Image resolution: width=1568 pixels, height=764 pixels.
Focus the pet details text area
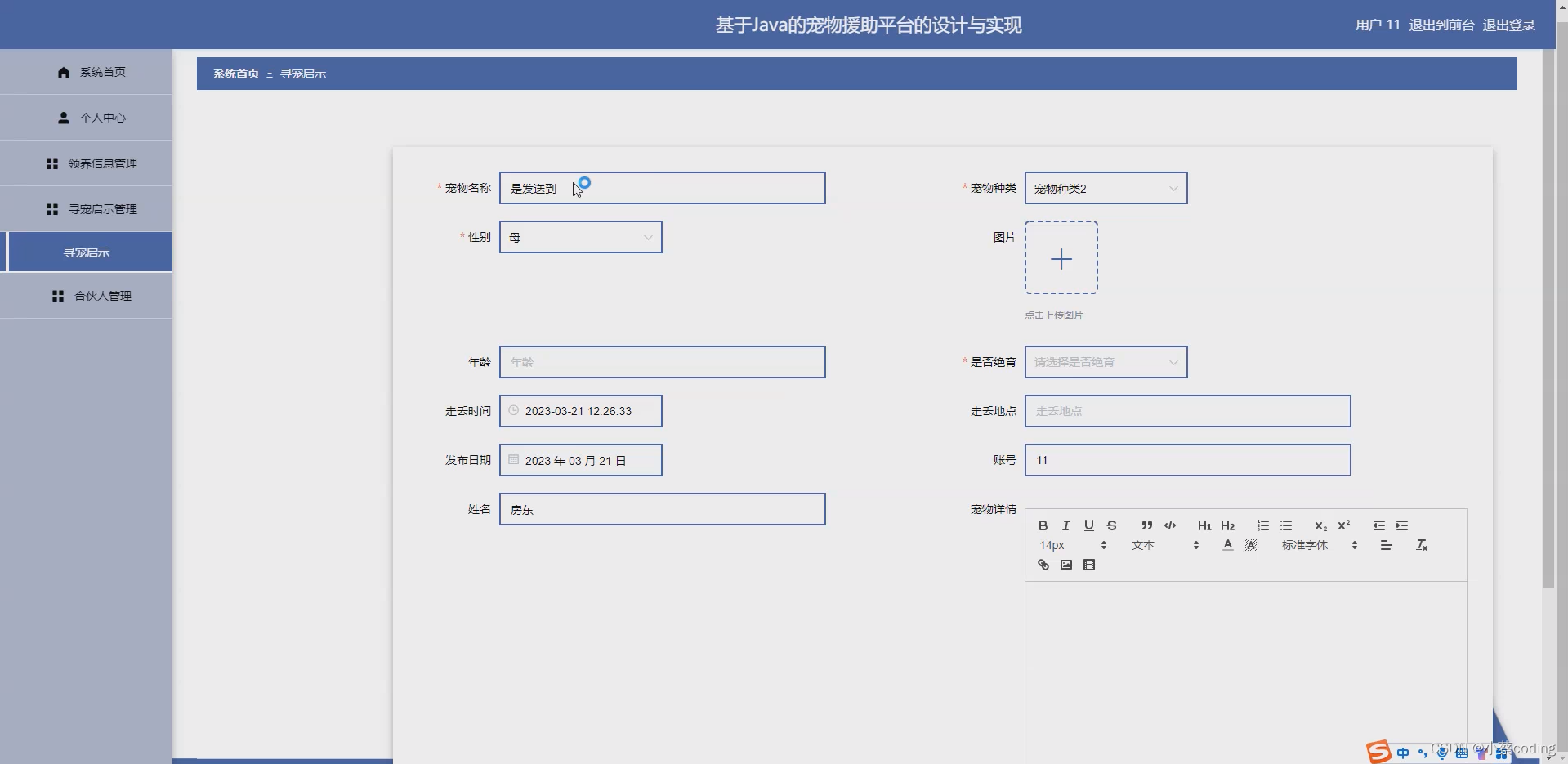(x=1246, y=672)
